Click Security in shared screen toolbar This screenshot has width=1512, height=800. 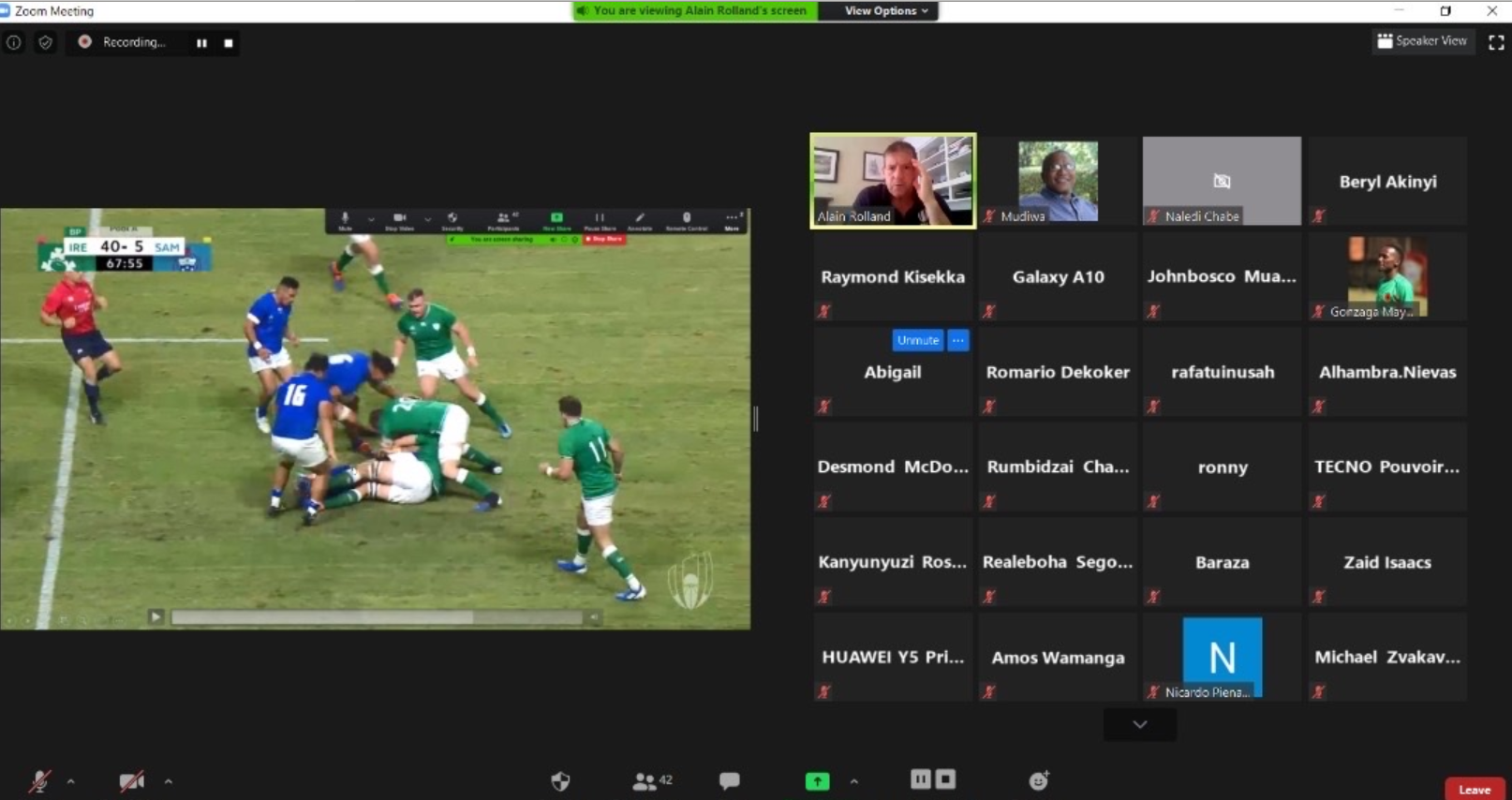pos(452,221)
